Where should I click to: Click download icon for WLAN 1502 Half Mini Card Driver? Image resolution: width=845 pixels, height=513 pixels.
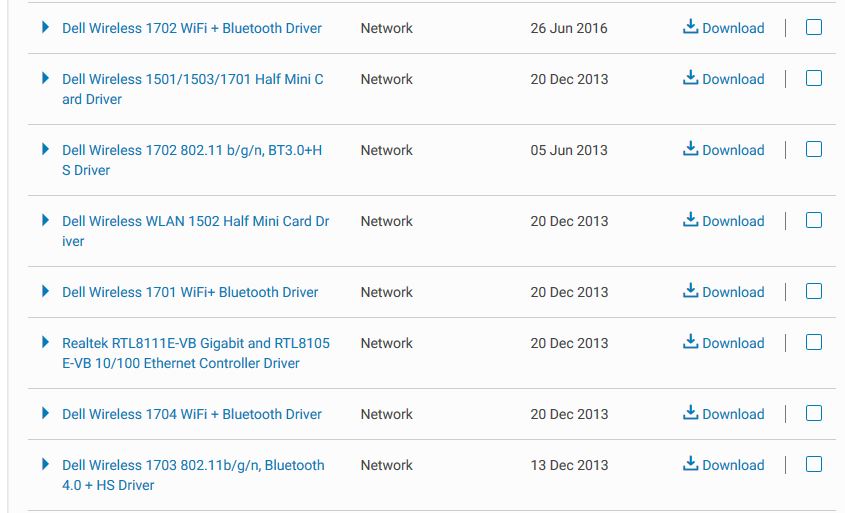(690, 220)
